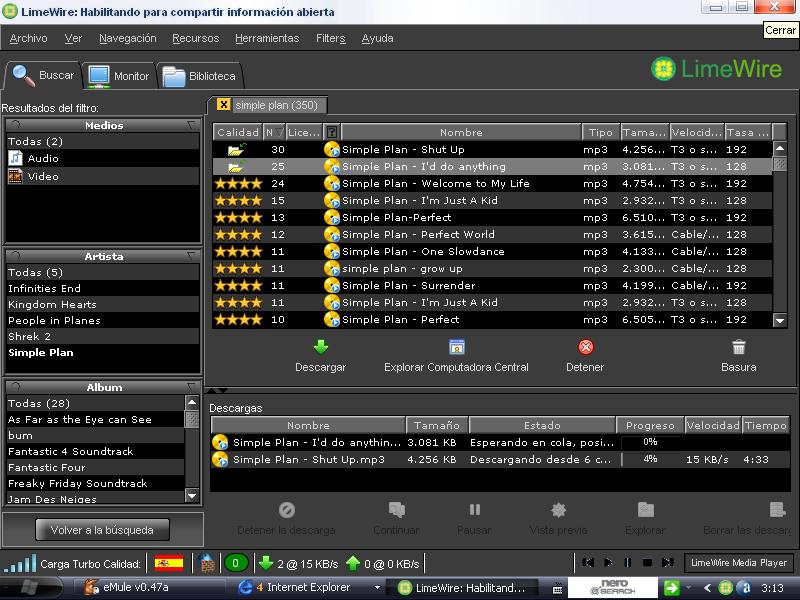This screenshot has width=800, height=600.
Task: Open the Recursos menu
Action: pos(195,38)
